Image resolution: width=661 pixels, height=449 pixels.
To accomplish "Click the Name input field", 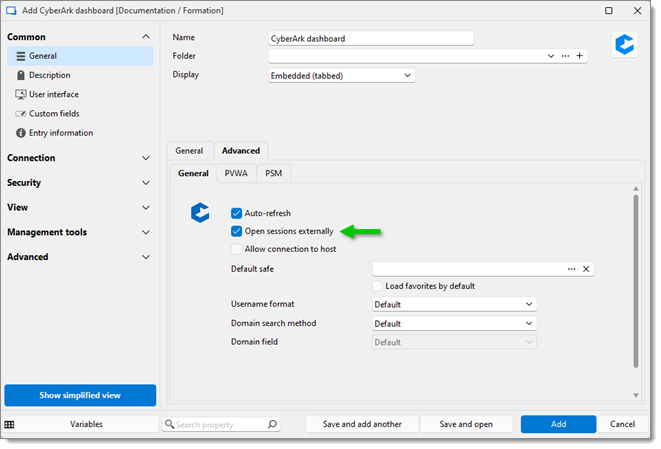I will (x=370, y=38).
